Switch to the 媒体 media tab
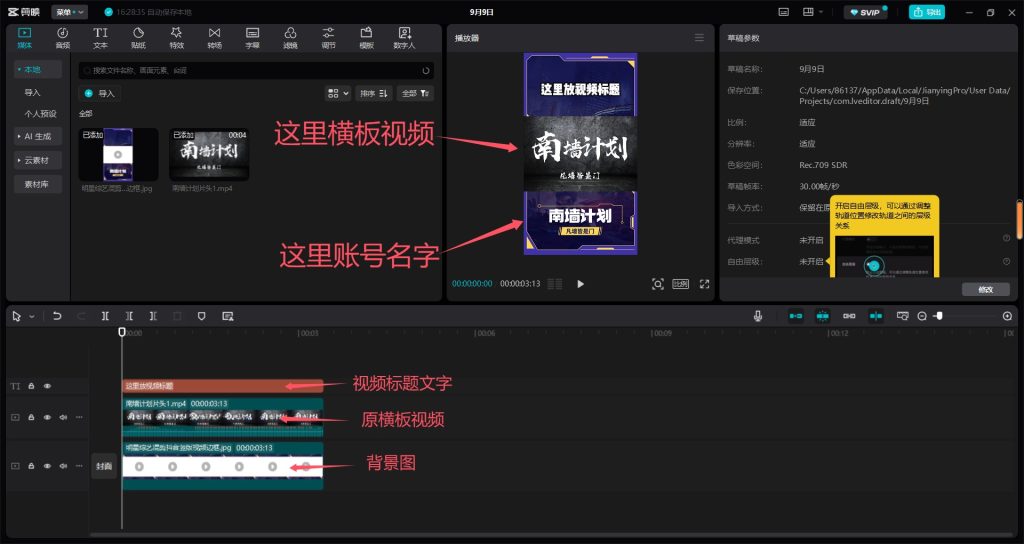 [x=25, y=38]
